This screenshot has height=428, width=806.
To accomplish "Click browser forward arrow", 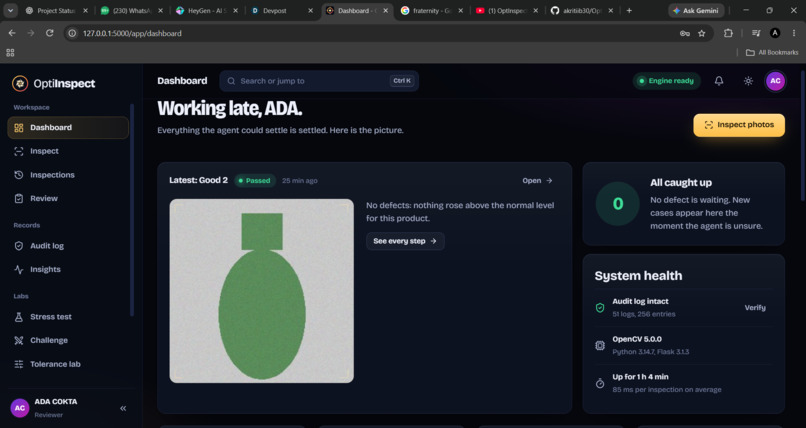I will click(31, 33).
